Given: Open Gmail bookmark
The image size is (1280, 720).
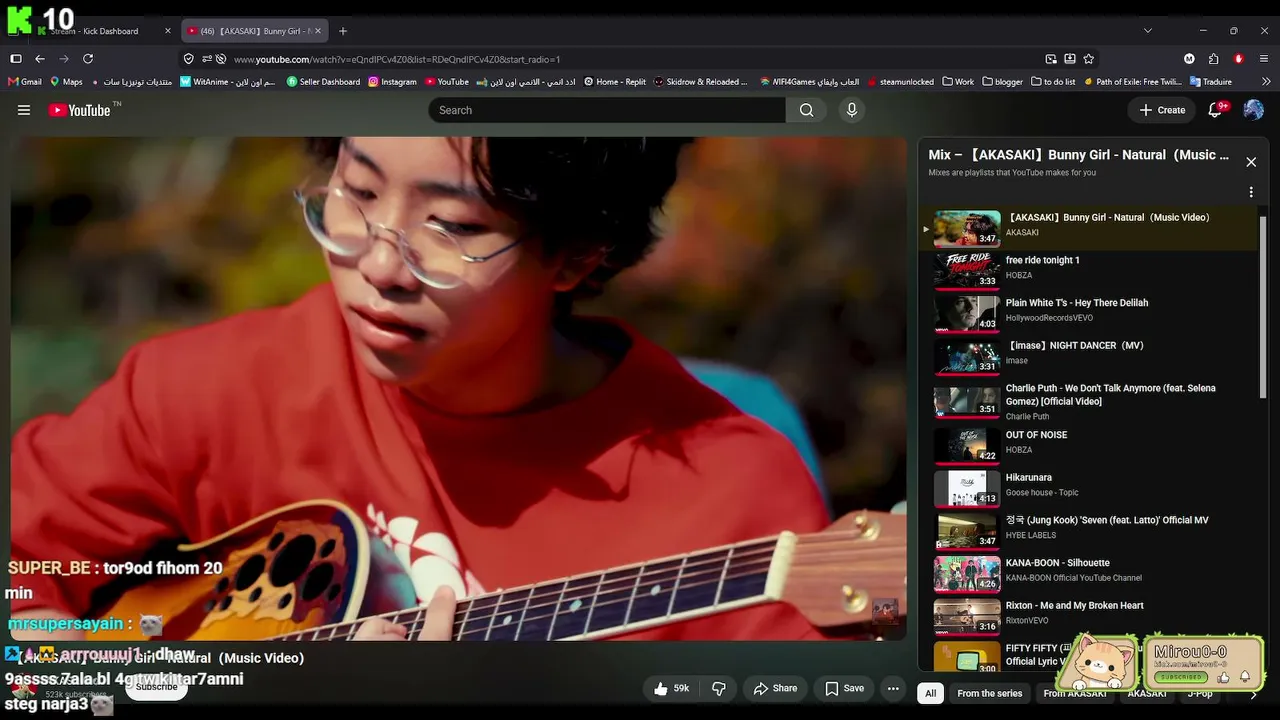Looking at the screenshot, I should pos(25,82).
